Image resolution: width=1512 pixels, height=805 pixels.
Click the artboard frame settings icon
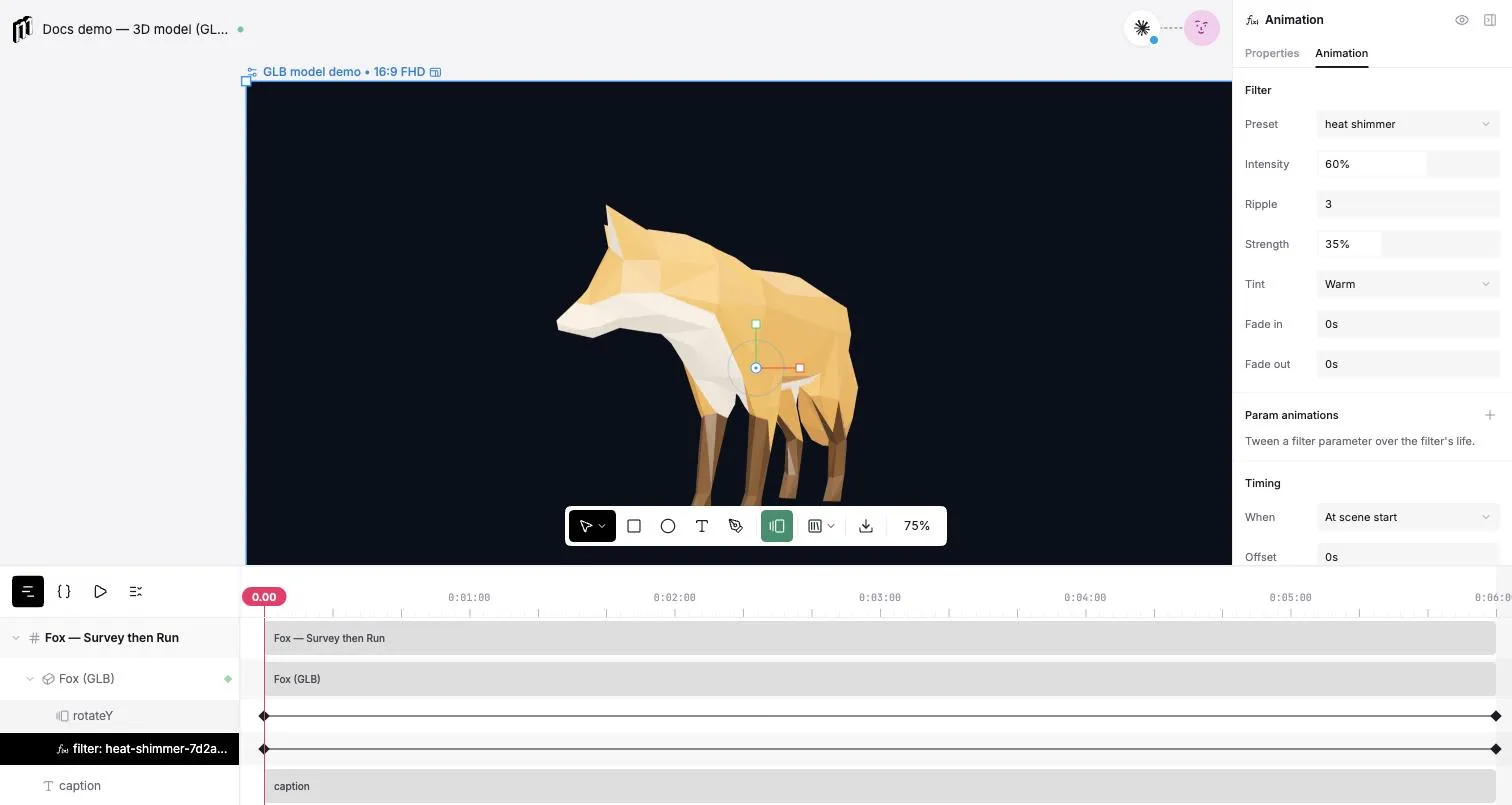click(x=252, y=72)
